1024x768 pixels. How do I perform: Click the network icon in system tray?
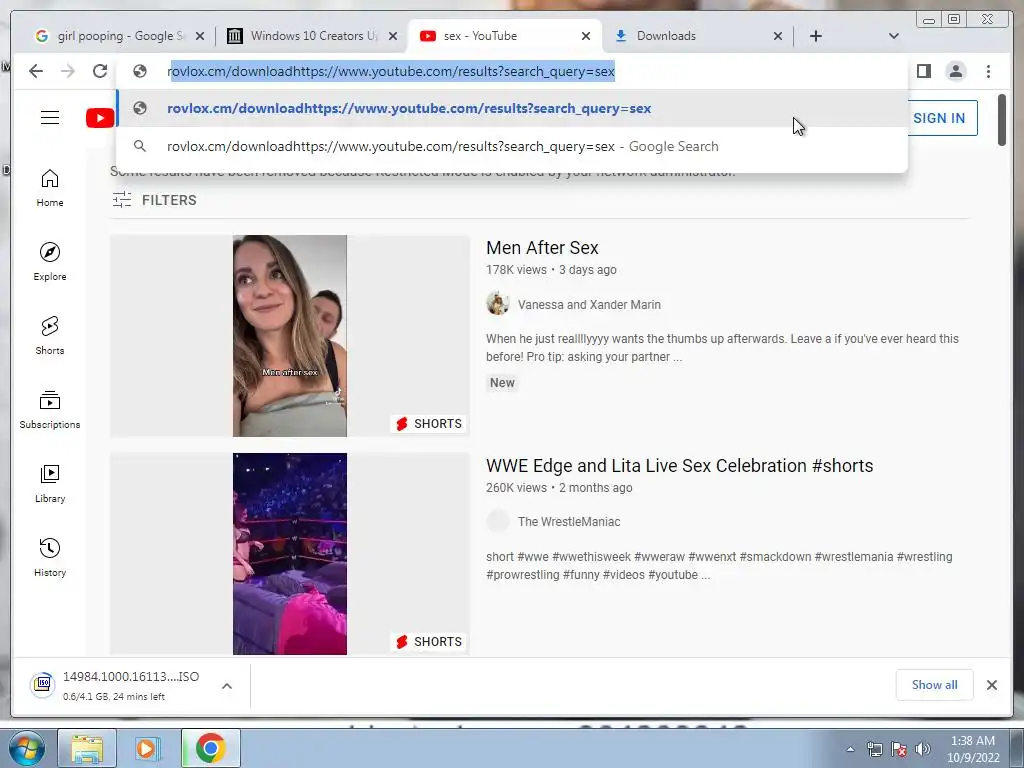pyautogui.click(x=874, y=749)
